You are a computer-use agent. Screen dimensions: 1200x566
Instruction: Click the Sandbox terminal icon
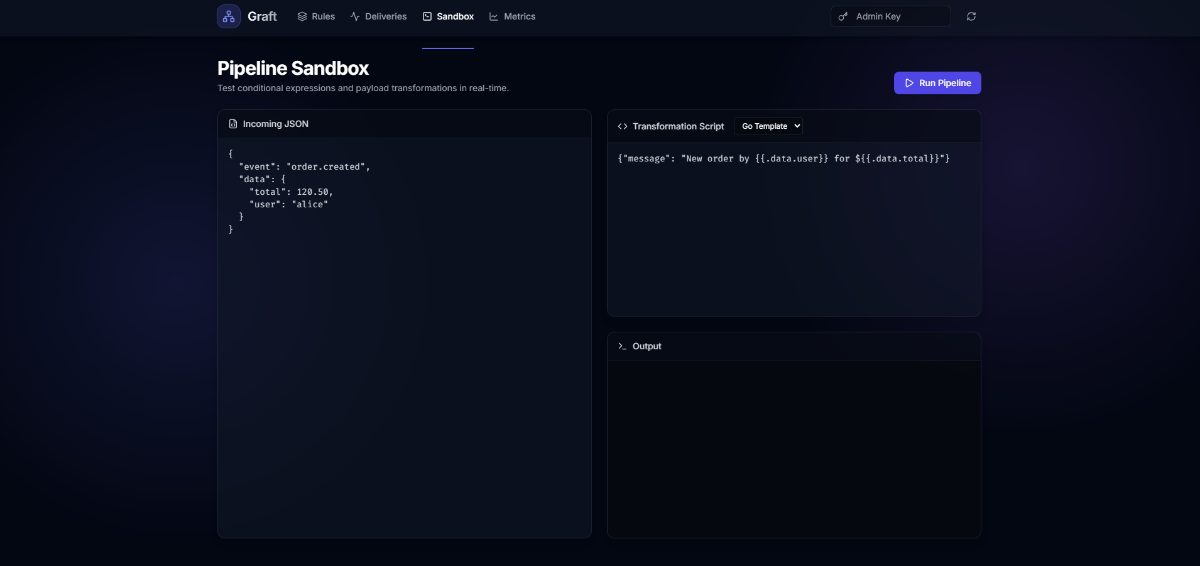tap(427, 17)
